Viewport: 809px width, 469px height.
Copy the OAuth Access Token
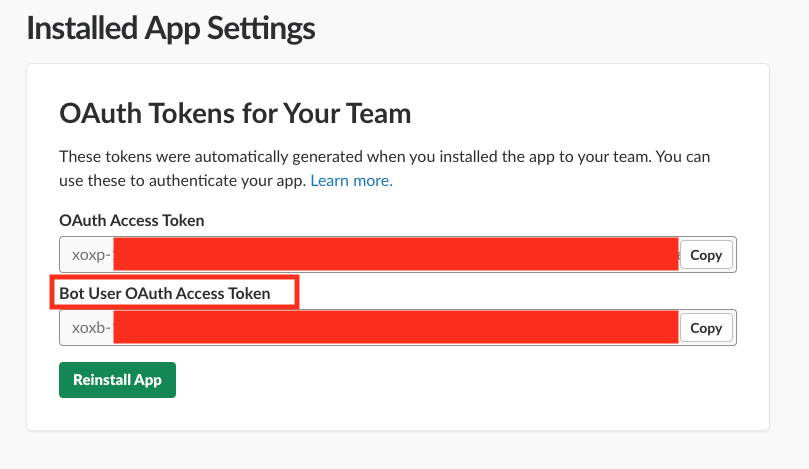706,255
